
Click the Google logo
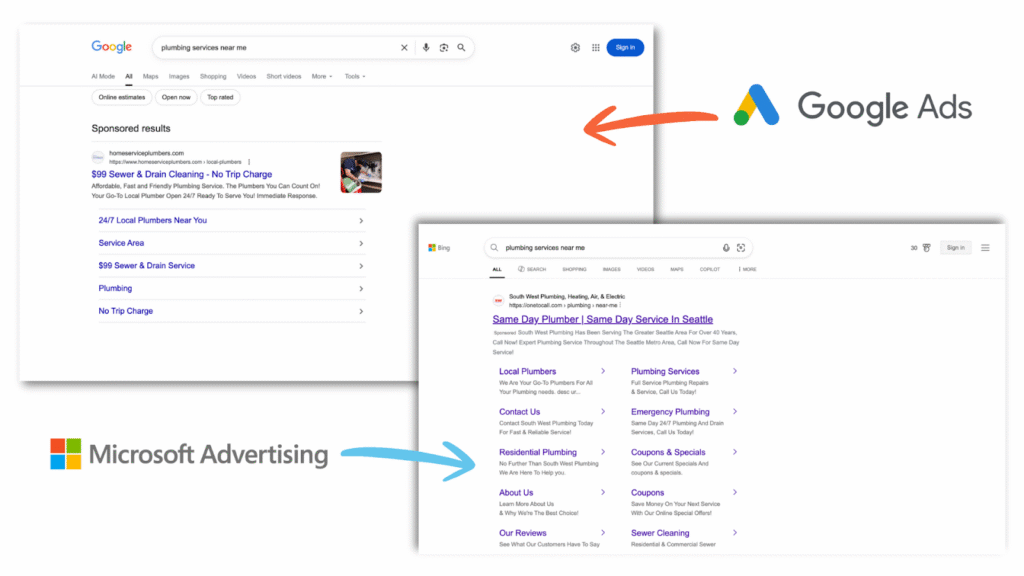112,47
